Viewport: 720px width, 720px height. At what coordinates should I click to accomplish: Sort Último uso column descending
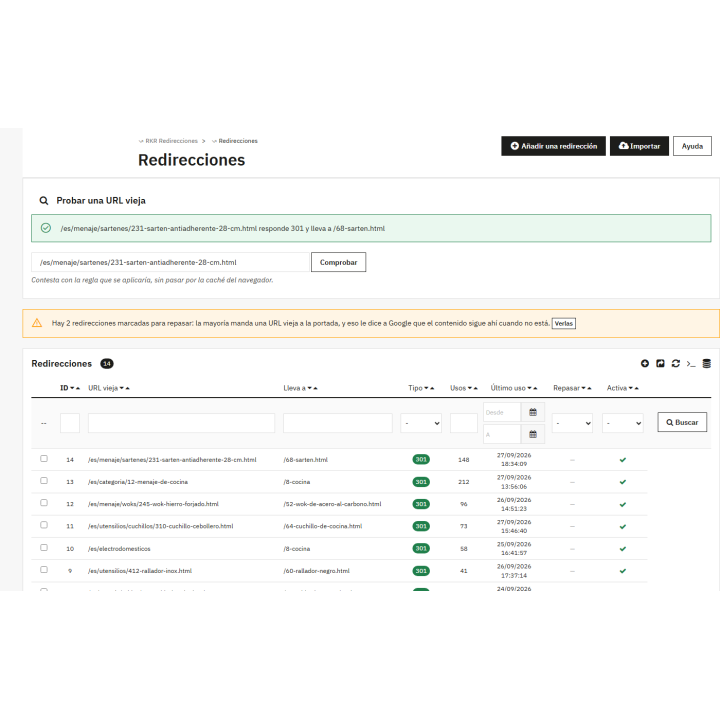coord(529,388)
